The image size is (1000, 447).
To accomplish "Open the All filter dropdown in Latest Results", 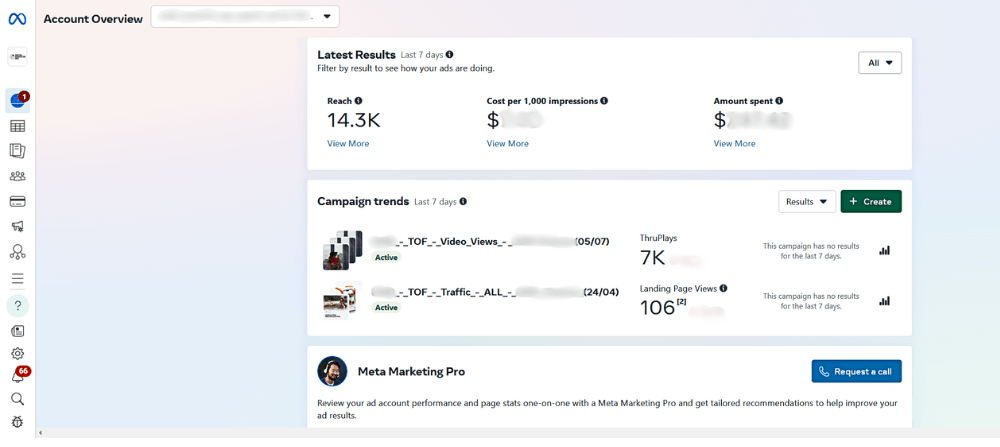I will pyautogui.click(x=879, y=63).
